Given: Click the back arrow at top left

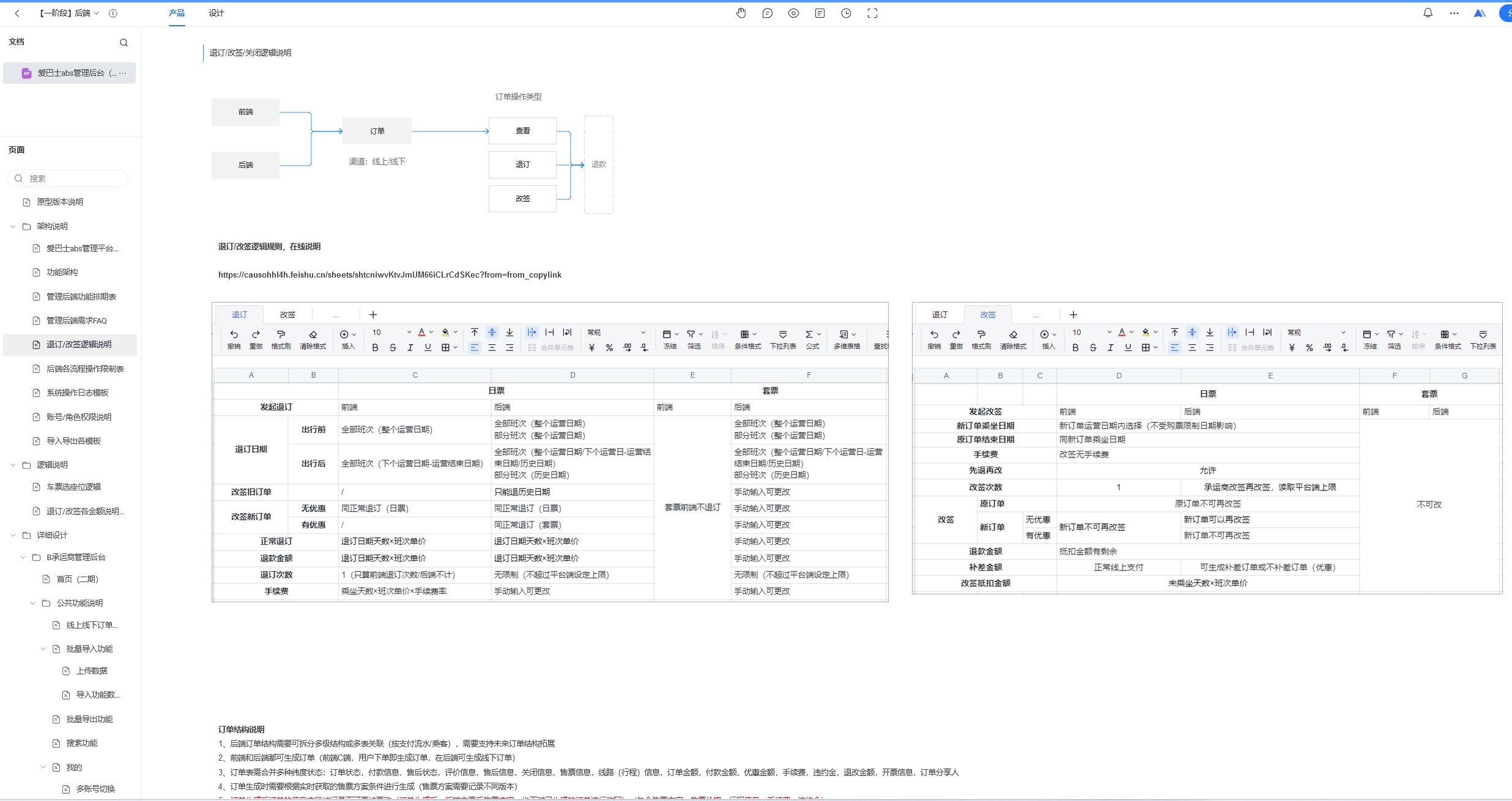Looking at the screenshot, I should point(17,13).
